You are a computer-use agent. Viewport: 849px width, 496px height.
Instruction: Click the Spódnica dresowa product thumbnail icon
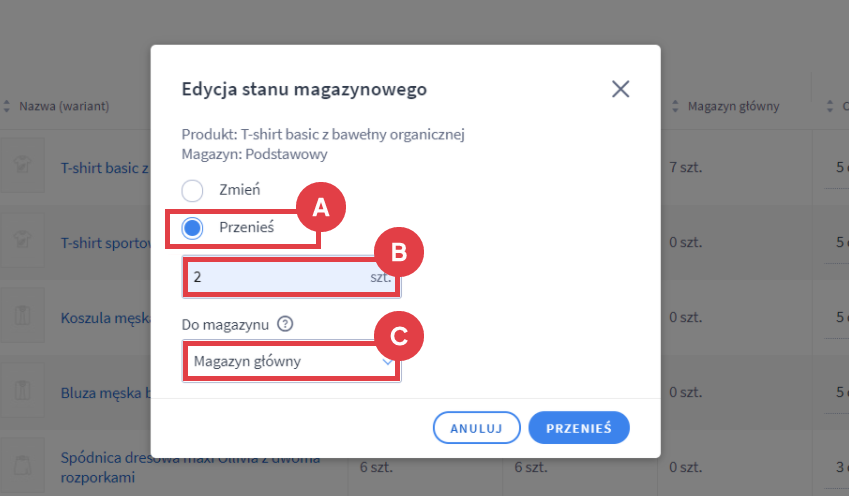pos(21,466)
